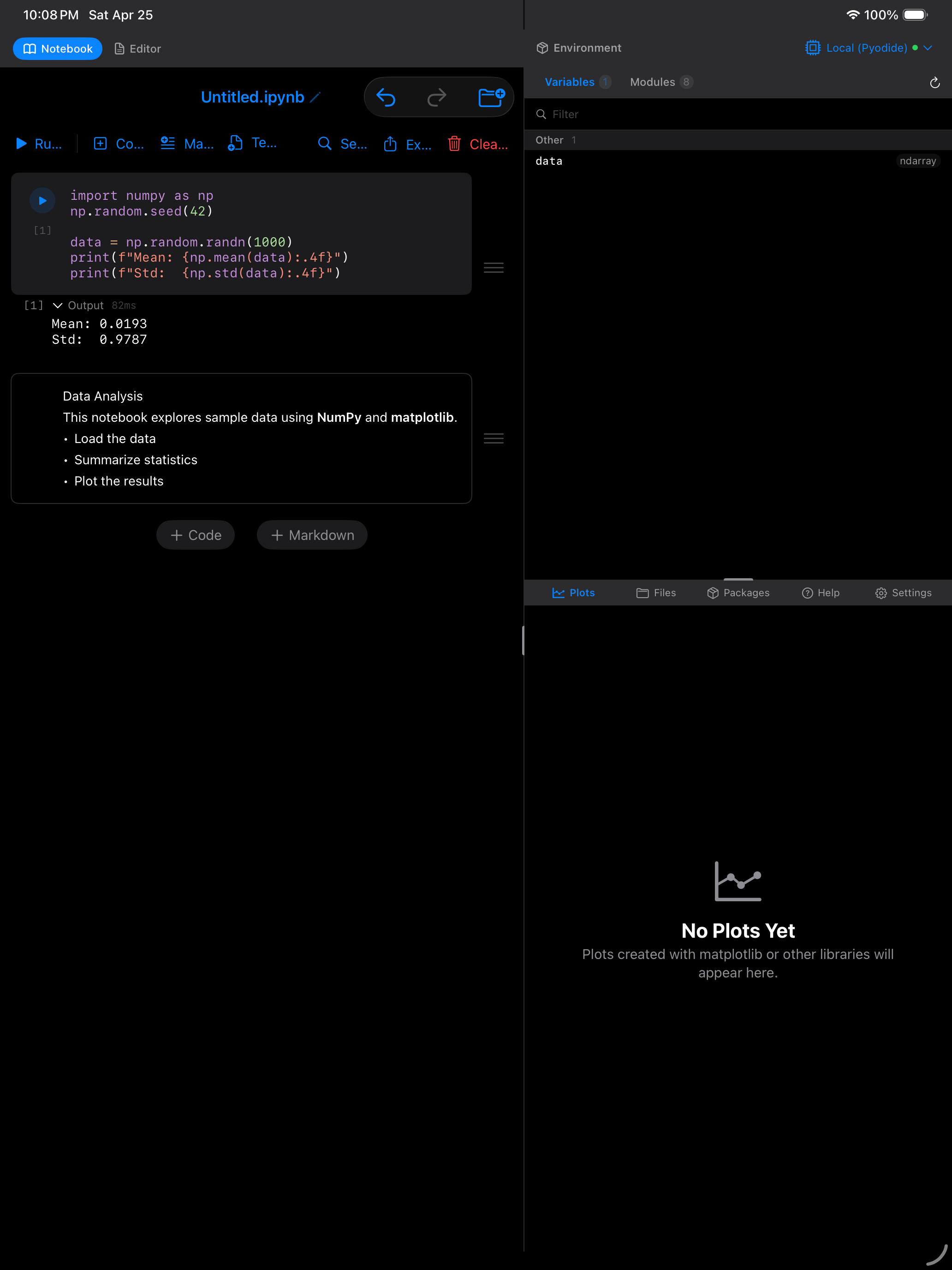Viewport: 952px width, 1270px height.
Task: Open the Local (Pyodide) kernel dropdown
Action: click(869, 48)
